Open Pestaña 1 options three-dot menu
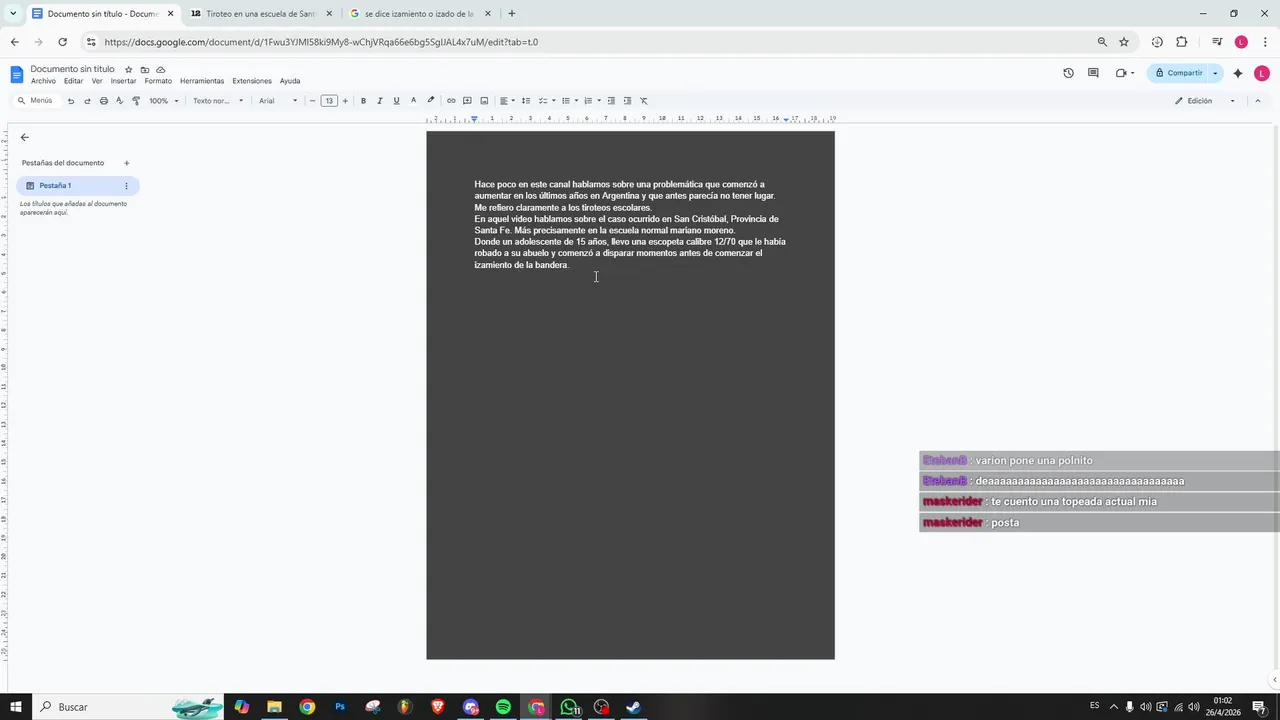The width and height of the screenshot is (1280, 720). click(126, 186)
